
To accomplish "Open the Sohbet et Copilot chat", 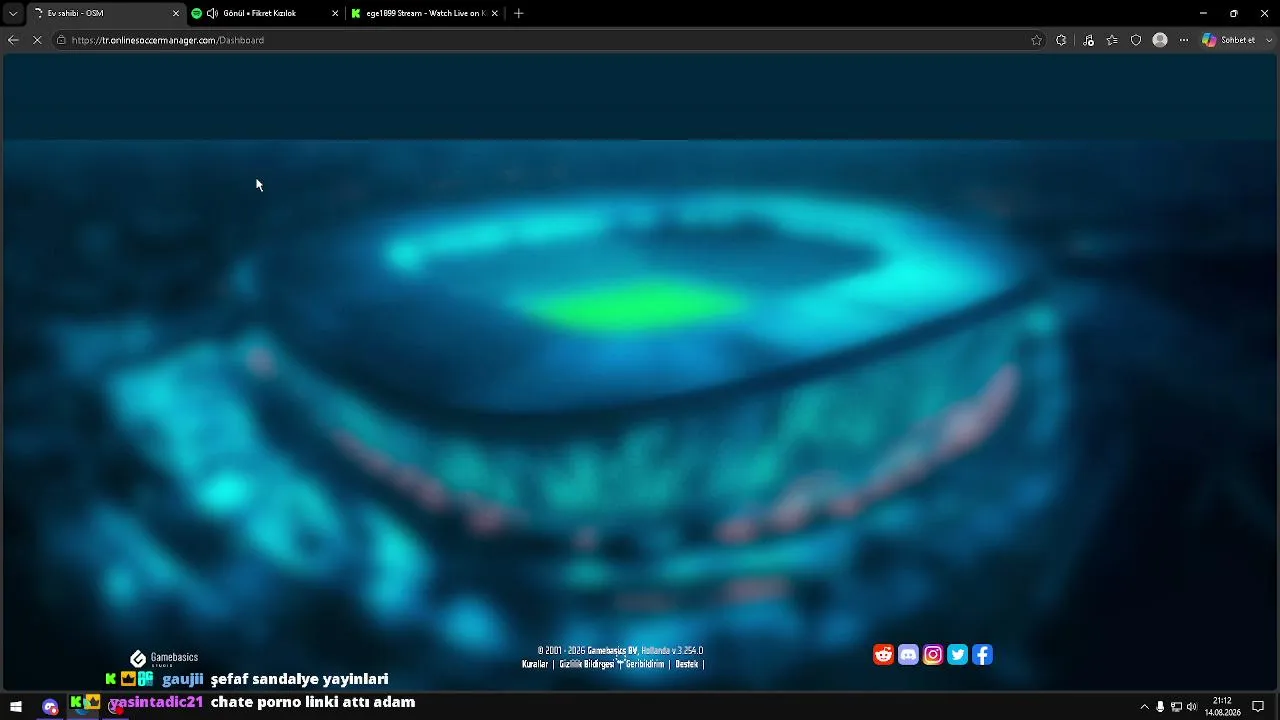I will (x=1229, y=40).
